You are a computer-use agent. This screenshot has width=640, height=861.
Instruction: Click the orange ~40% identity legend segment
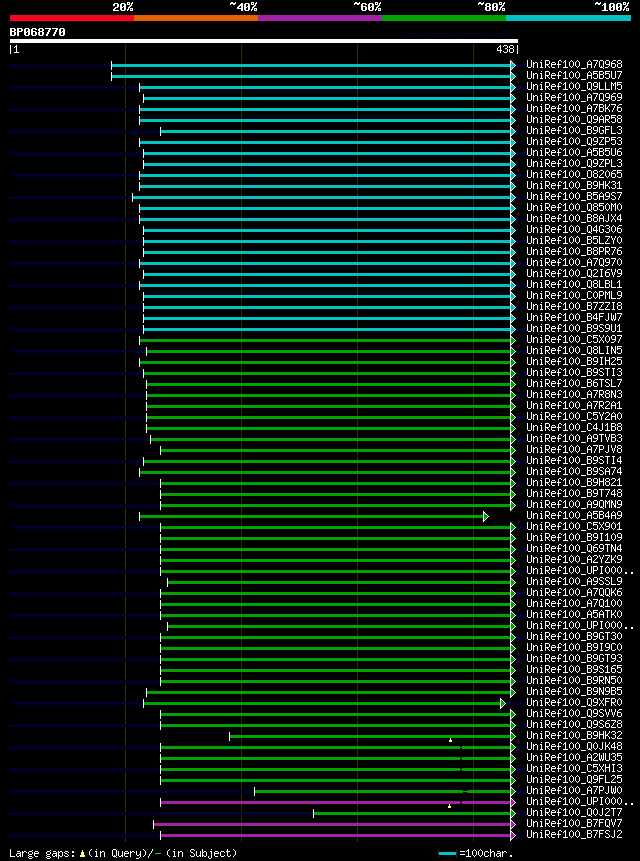click(196, 18)
